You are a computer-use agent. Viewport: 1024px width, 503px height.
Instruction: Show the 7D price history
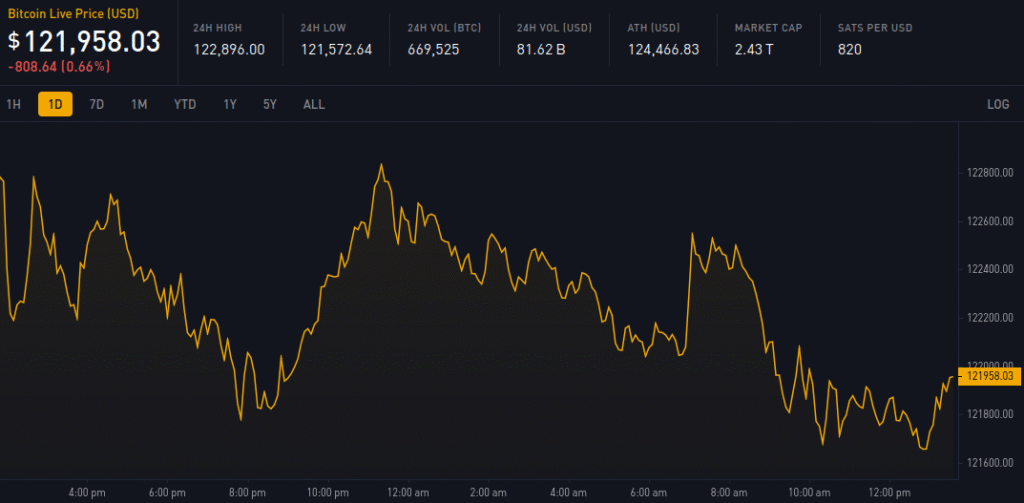pyautogui.click(x=96, y=104)
